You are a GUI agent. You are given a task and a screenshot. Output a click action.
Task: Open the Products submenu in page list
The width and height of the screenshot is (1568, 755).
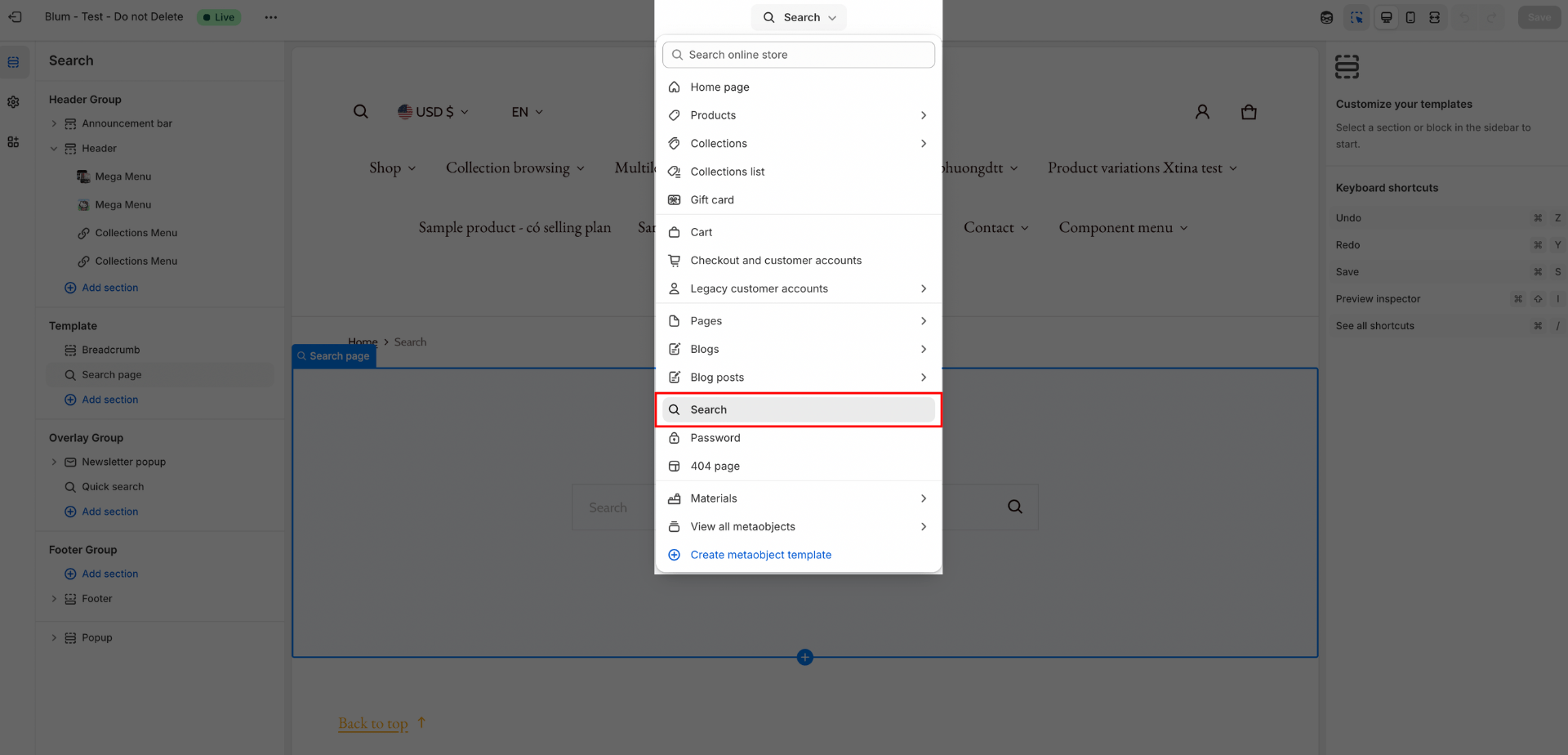[923, 114]
